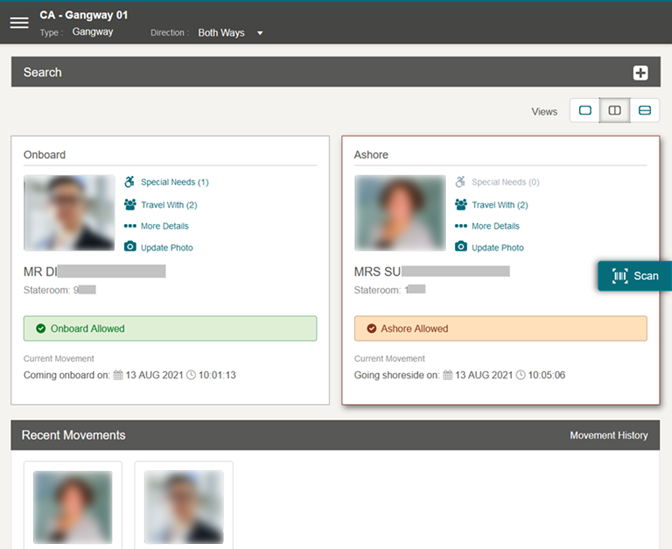Click camera icon in Ashore card
Viewport: 672px width, 549px height.
[461, 246]
